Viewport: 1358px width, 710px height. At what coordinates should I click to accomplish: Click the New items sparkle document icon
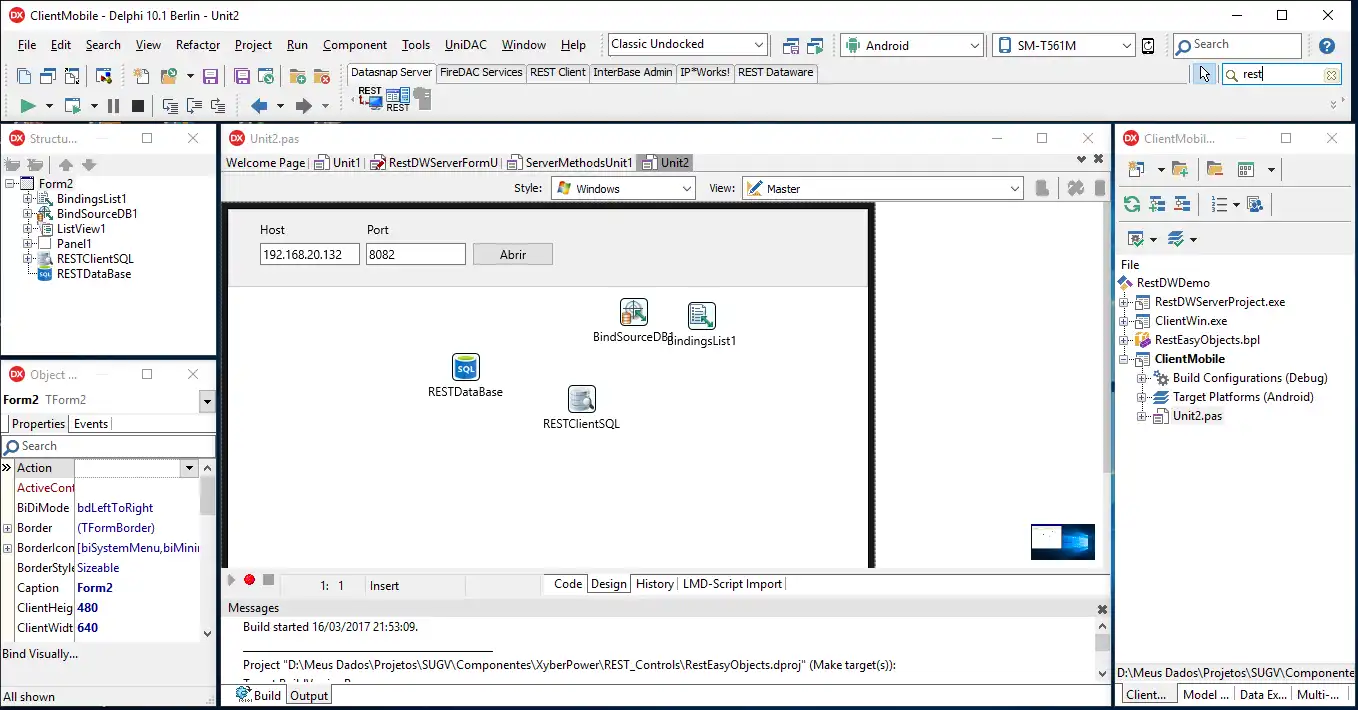(x=141, y=76)
